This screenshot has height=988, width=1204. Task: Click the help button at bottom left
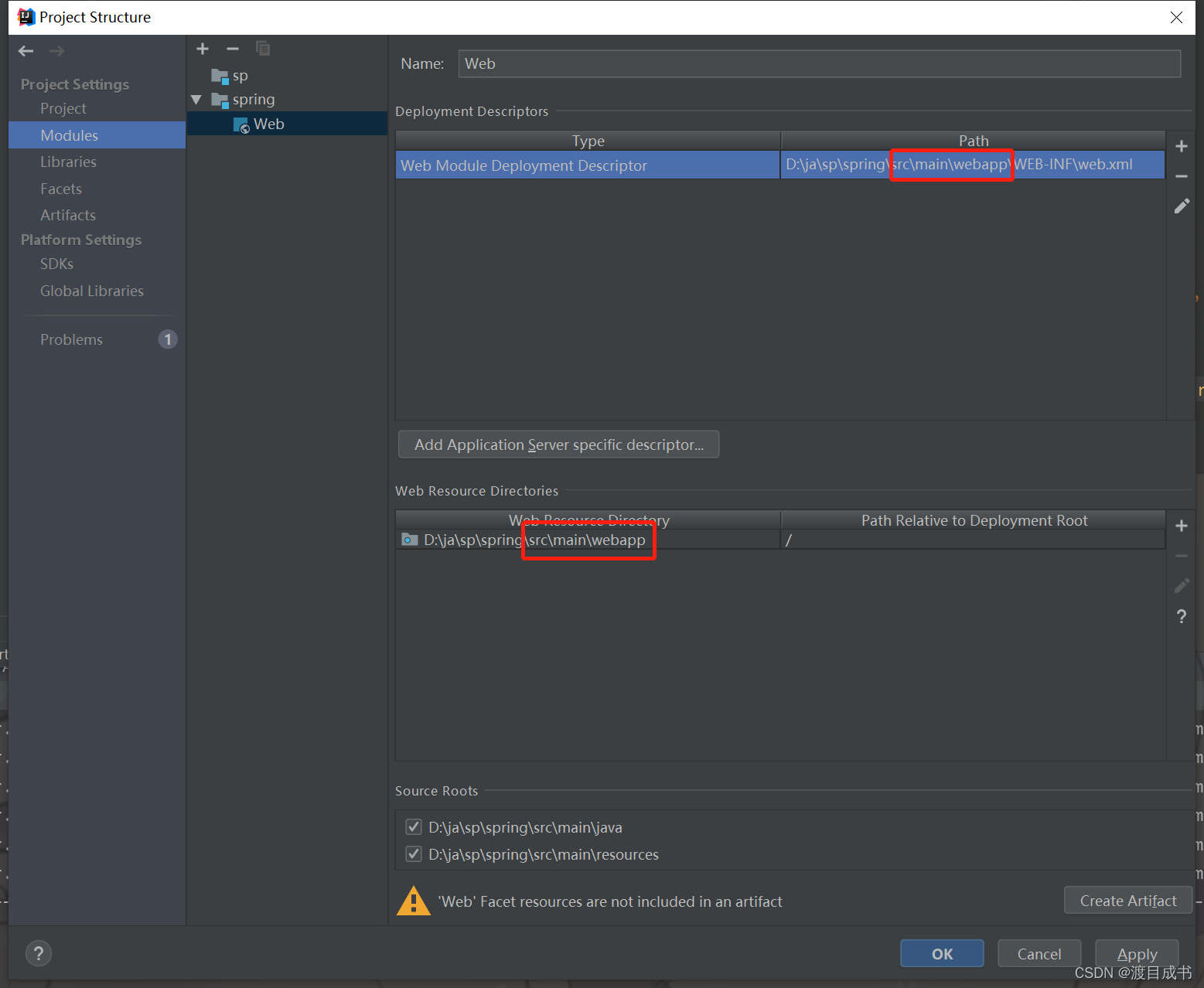39,953
